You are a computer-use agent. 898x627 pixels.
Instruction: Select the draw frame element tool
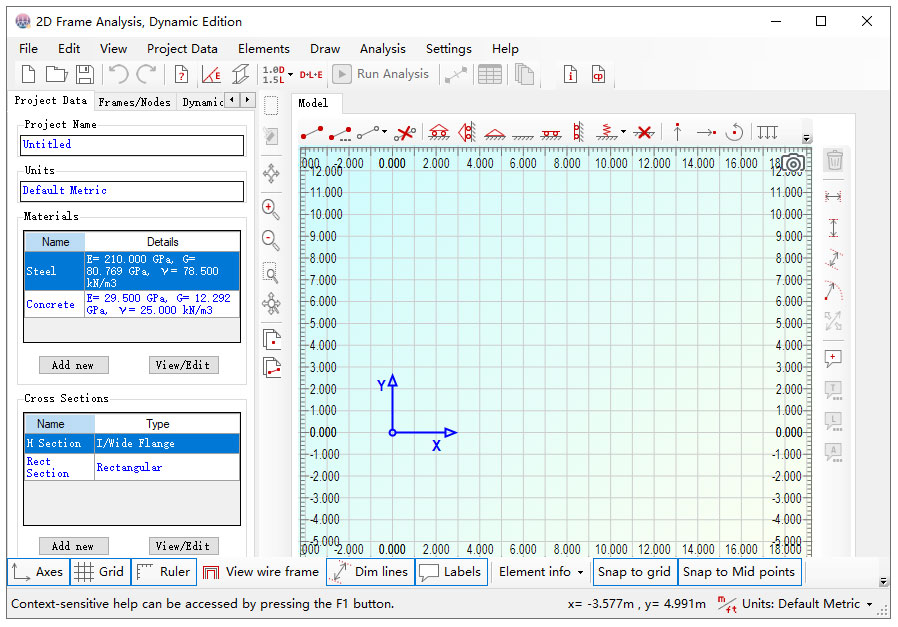312,133
